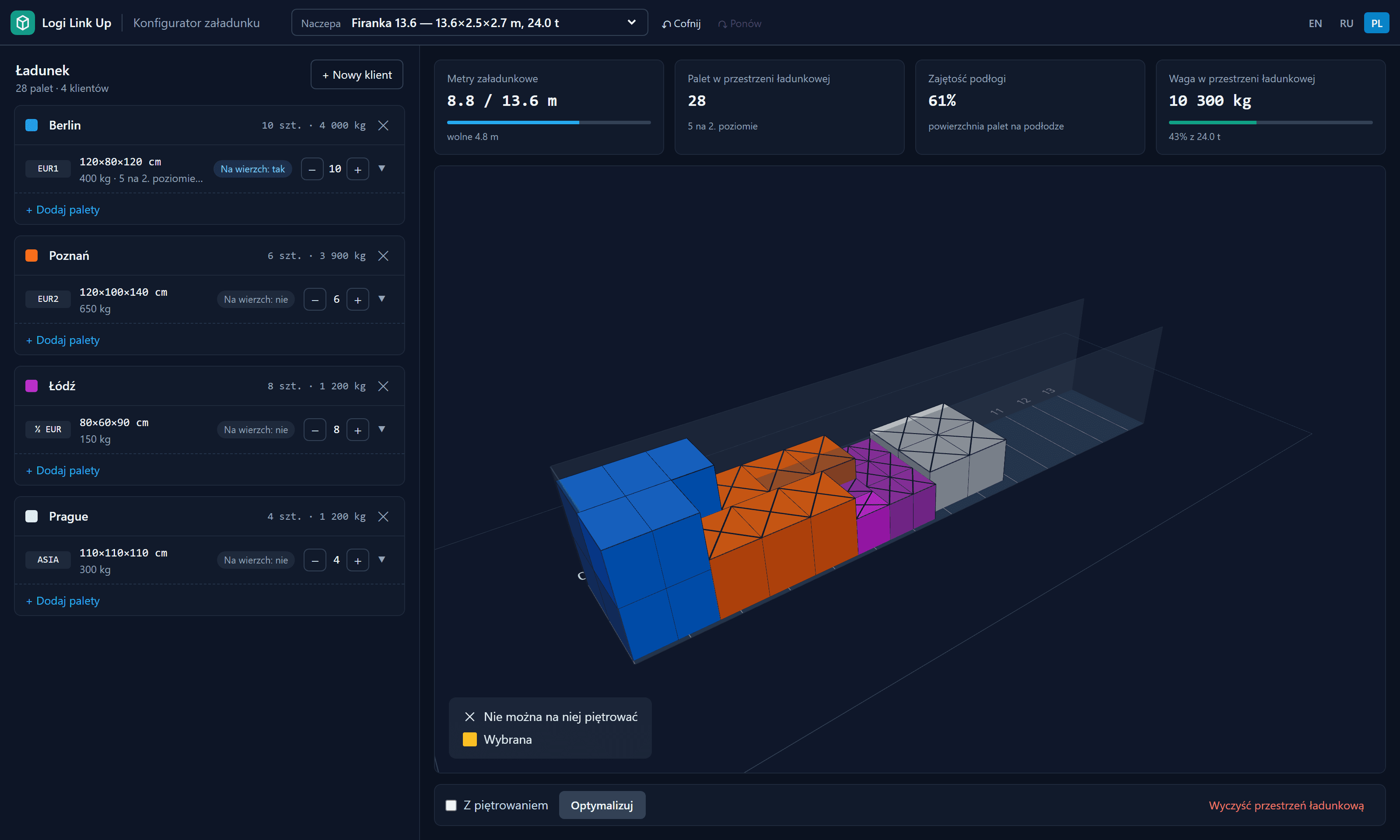Delete the Łódź client using the X icon
1400x840 pixels.
pos(383,386)
